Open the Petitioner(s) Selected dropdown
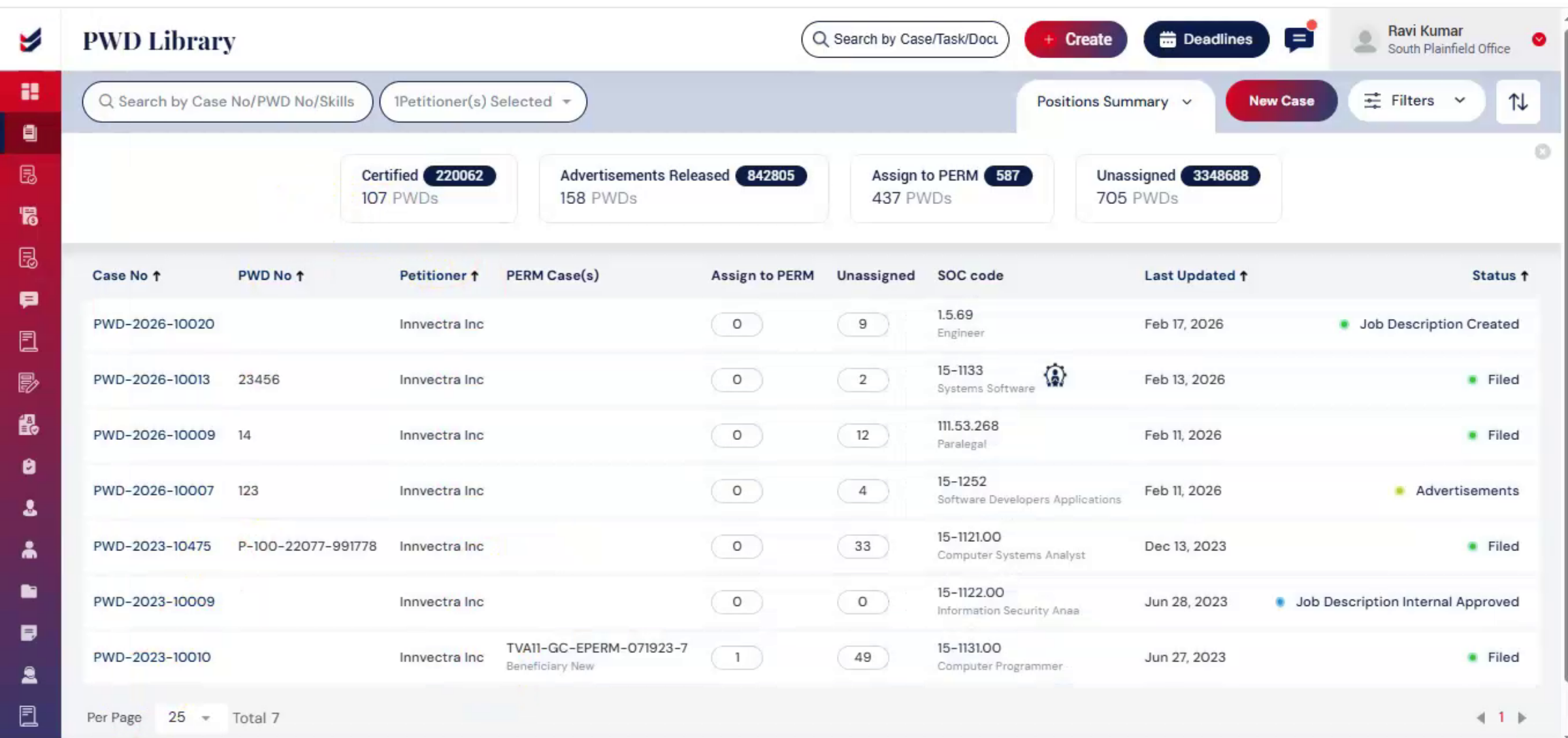 [483, 101]
